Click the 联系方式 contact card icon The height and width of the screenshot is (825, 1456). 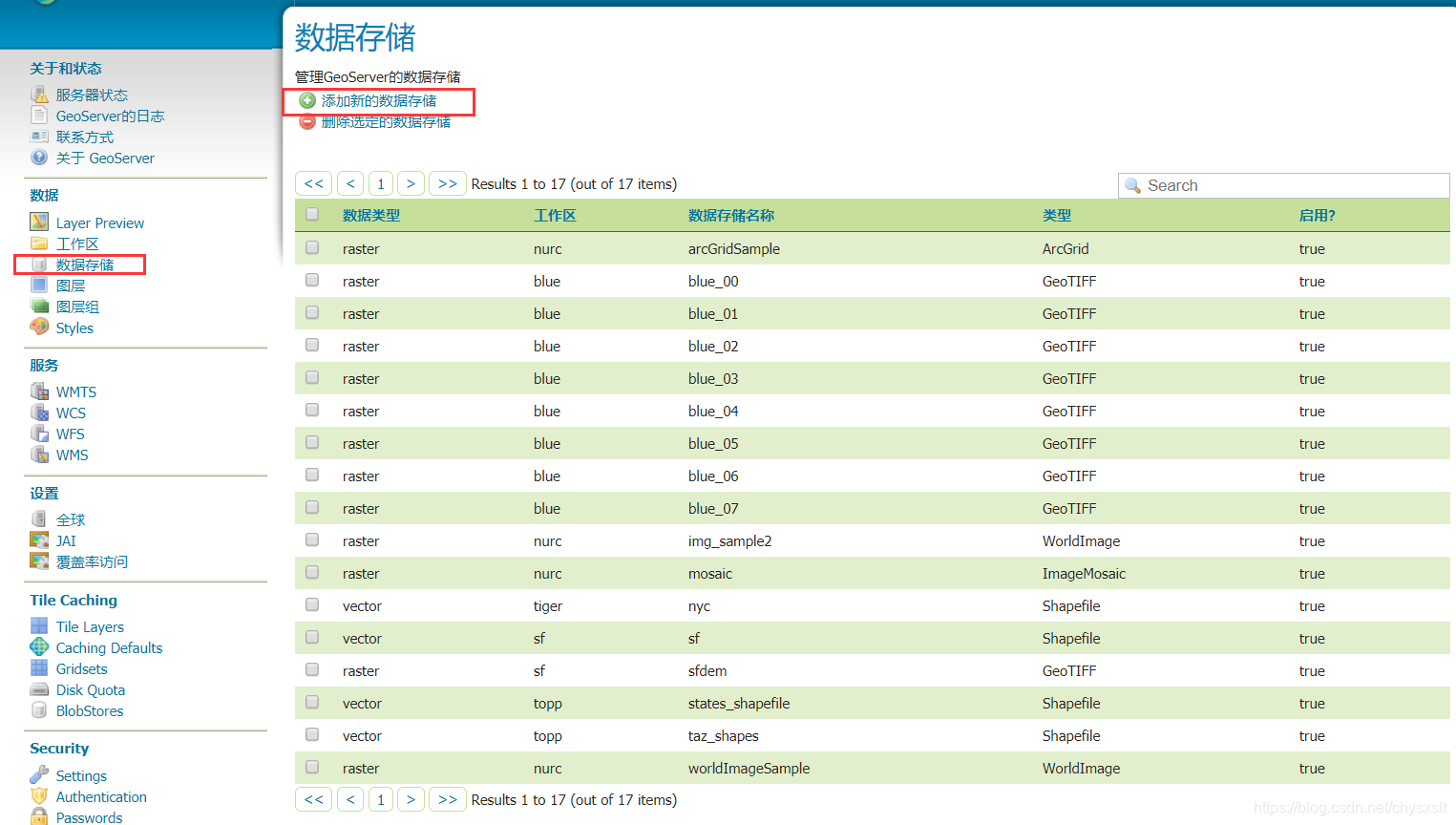pyautogui.click(x=39, y=137)
